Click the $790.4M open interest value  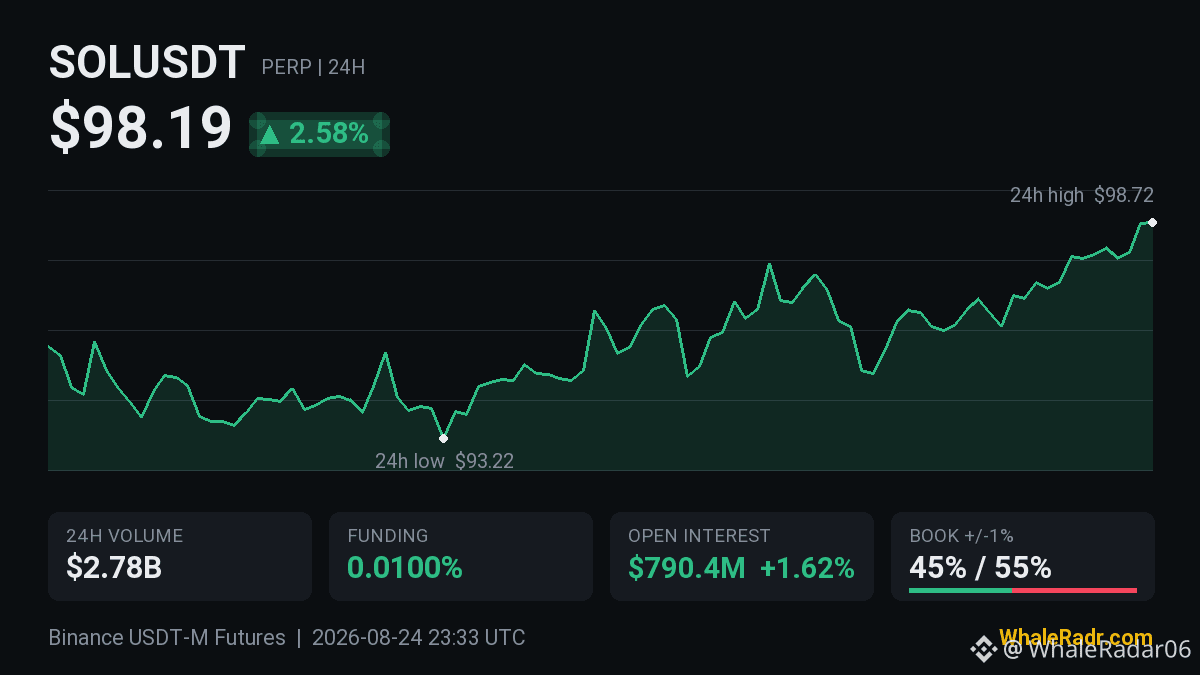pyautogui.click(x=687, y=569)
